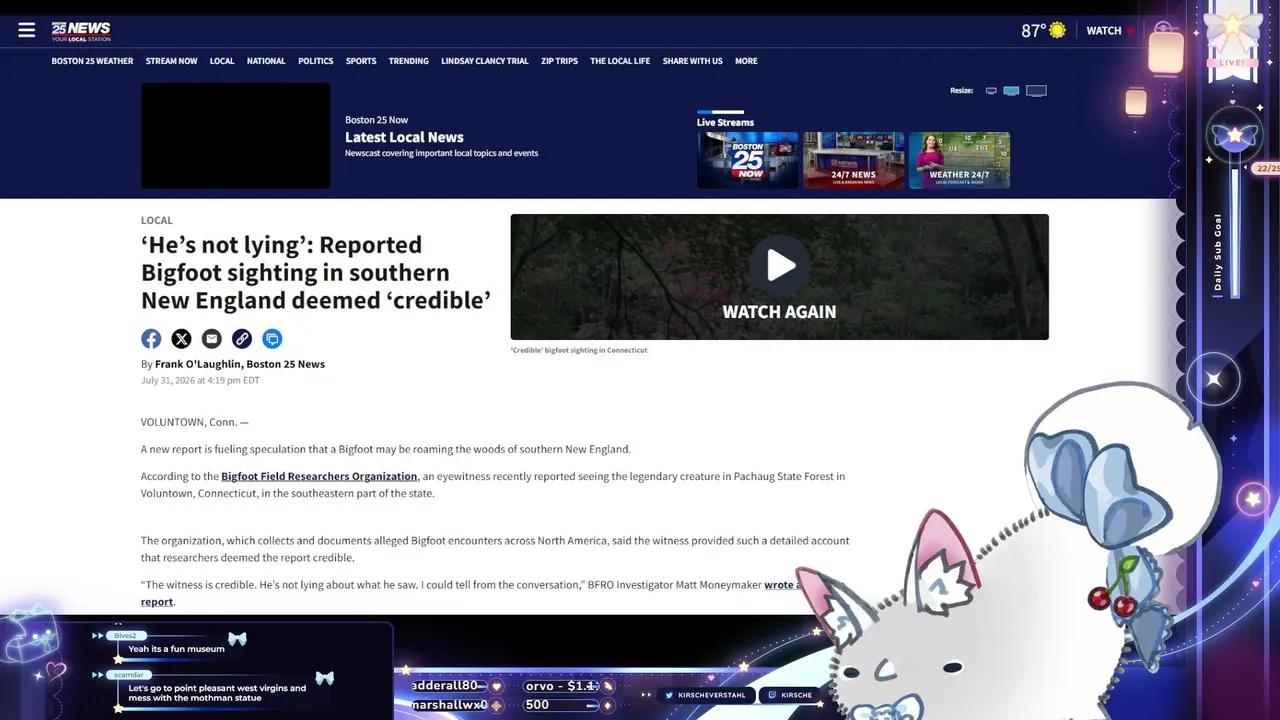Copy the article link icon
Image resolution: width=1280 pixels, height=720 pixels.
tap(242, 339)
